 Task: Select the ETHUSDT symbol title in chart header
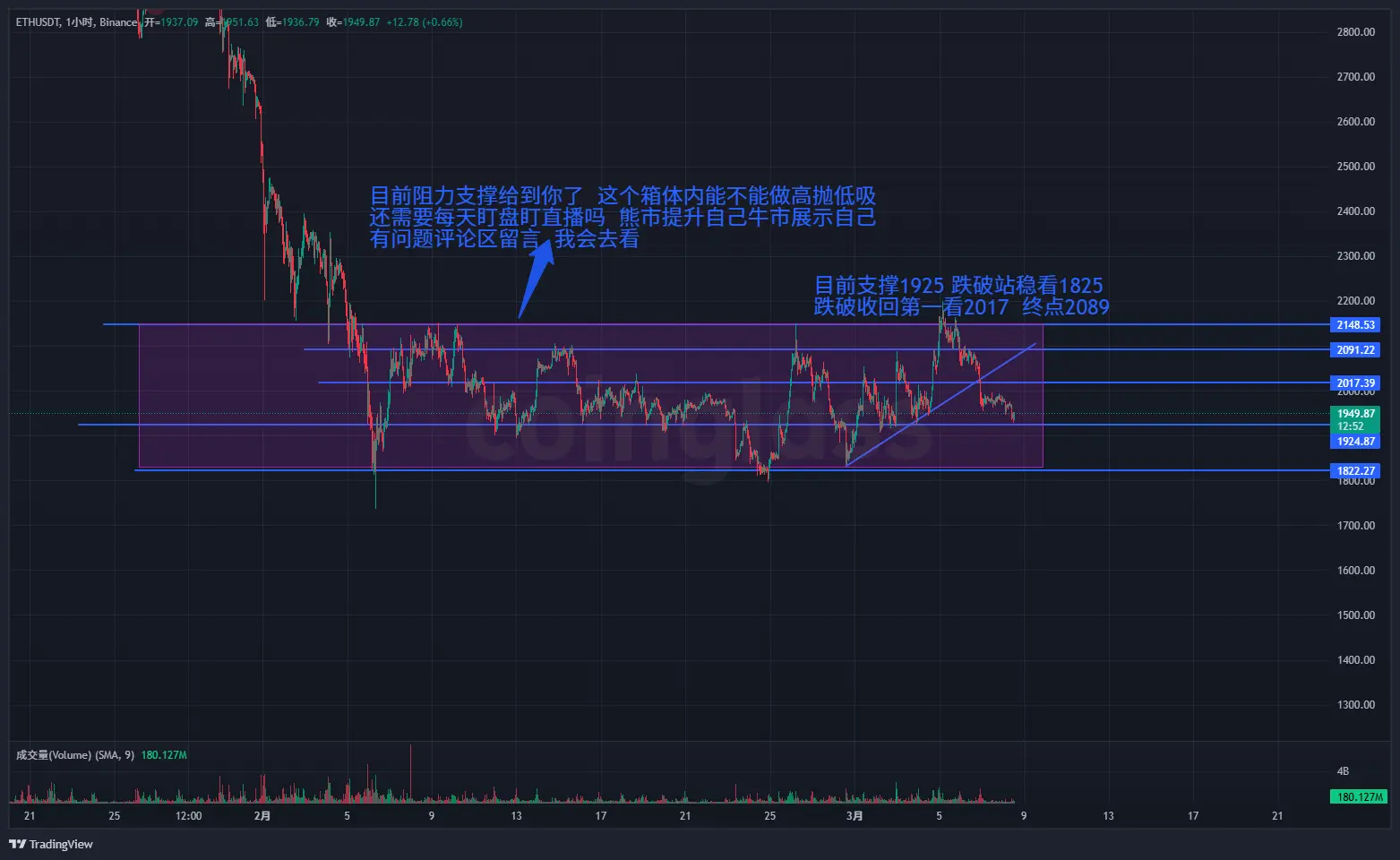(x=38, y=22)
